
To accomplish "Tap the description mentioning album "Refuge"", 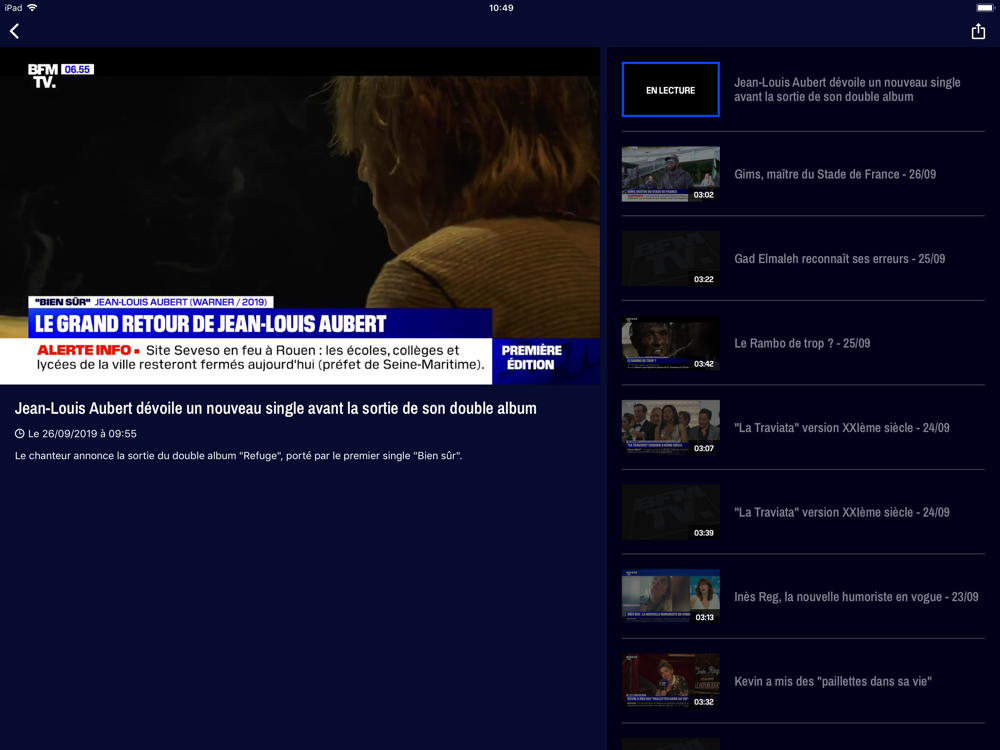I will point(239,455).
